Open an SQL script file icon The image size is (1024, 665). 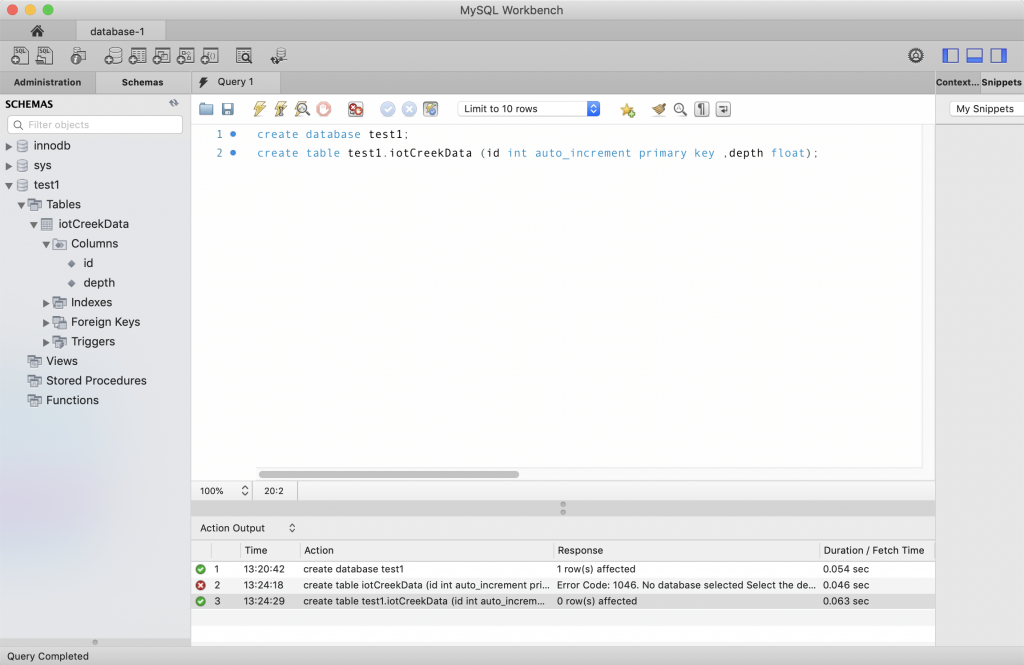pyautogui.click(x=44, y=56)
